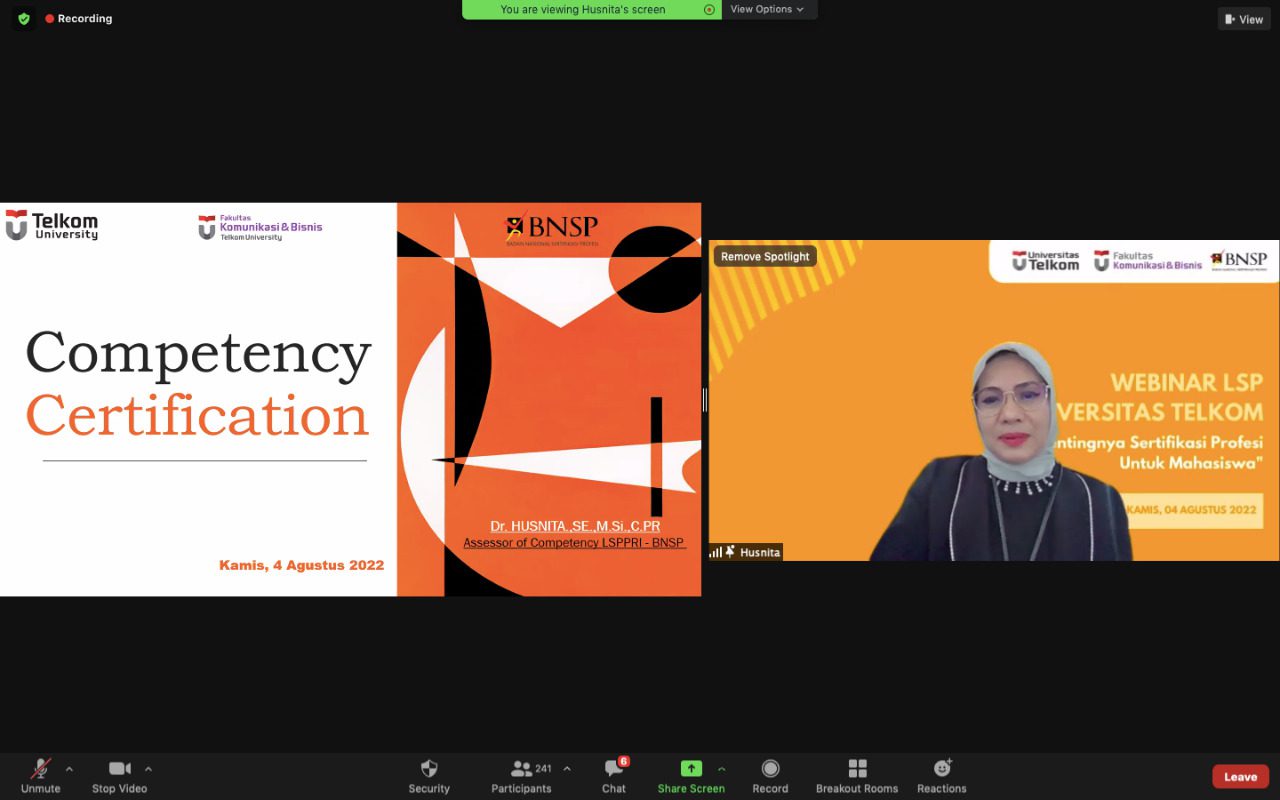
Task: Expand the arrow beside Participants count
Action: (x=567, y=769)
